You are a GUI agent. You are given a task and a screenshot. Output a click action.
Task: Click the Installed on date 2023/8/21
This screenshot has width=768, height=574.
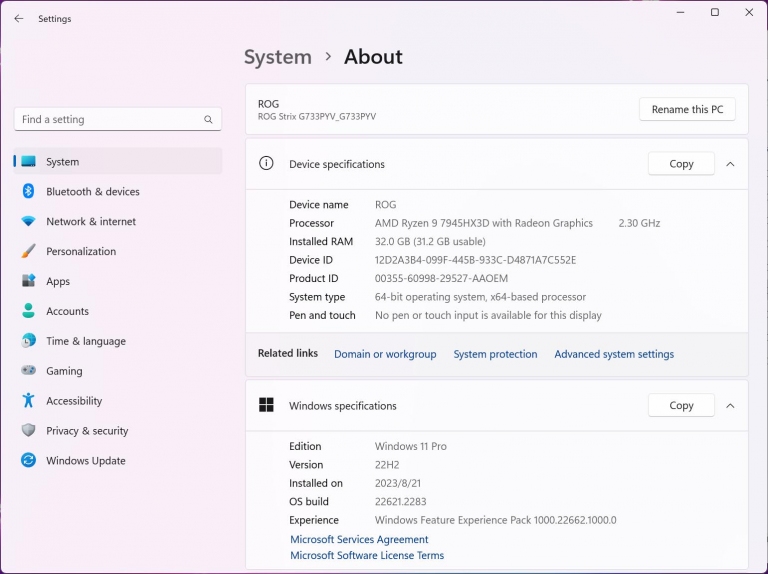(398, 483)
